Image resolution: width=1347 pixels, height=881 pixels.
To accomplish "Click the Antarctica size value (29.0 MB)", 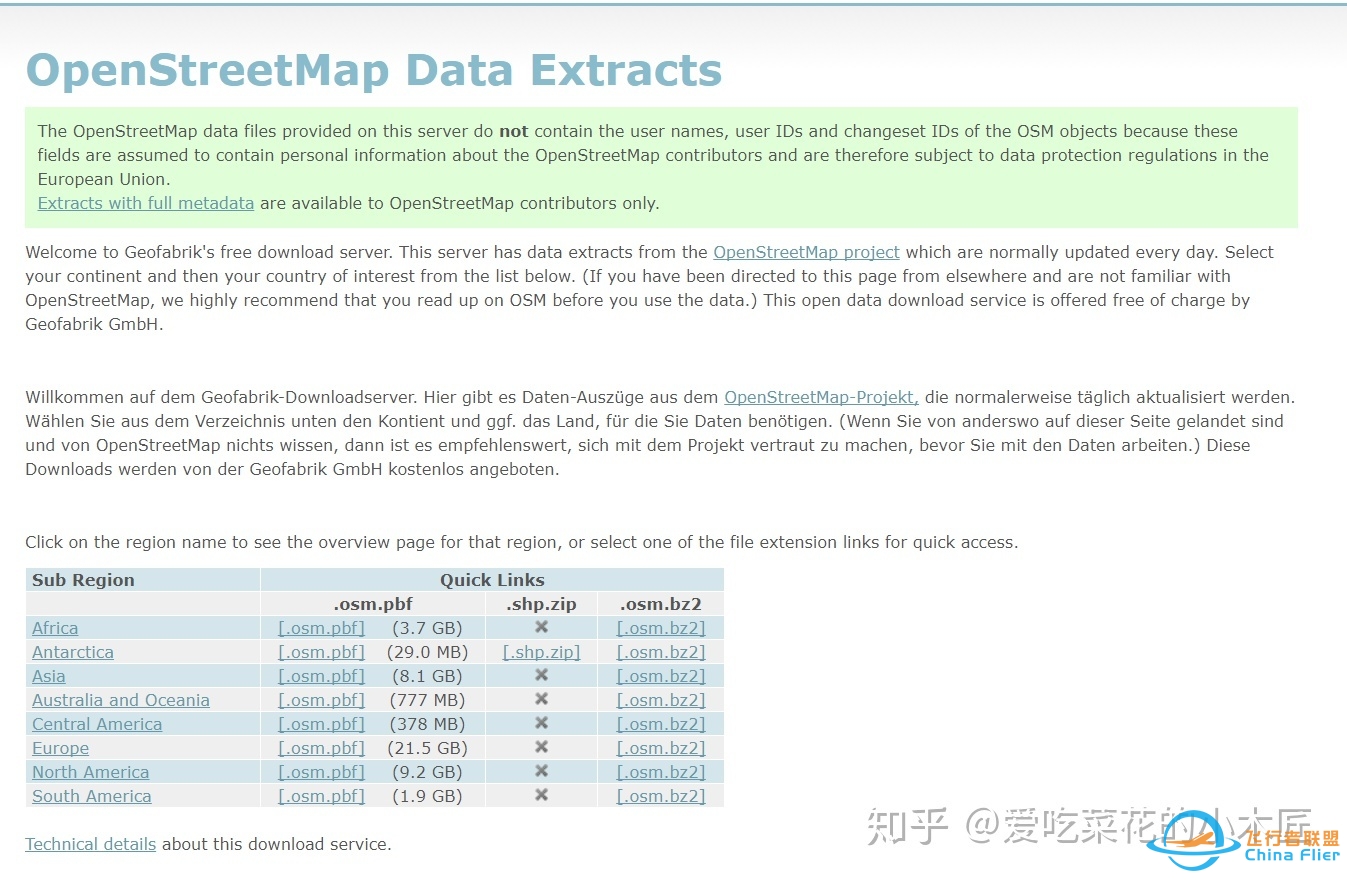I will pos(427,652).
